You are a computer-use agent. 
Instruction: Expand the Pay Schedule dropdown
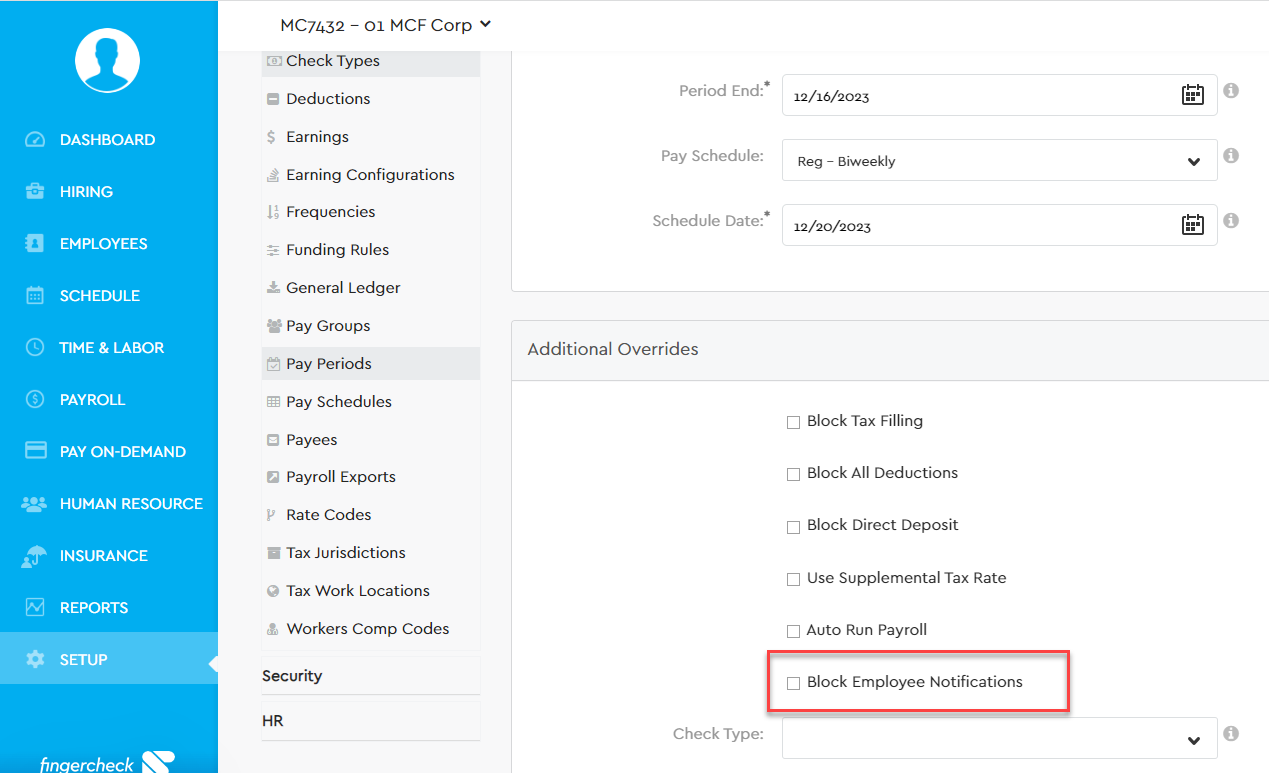[x=998, y=161]
